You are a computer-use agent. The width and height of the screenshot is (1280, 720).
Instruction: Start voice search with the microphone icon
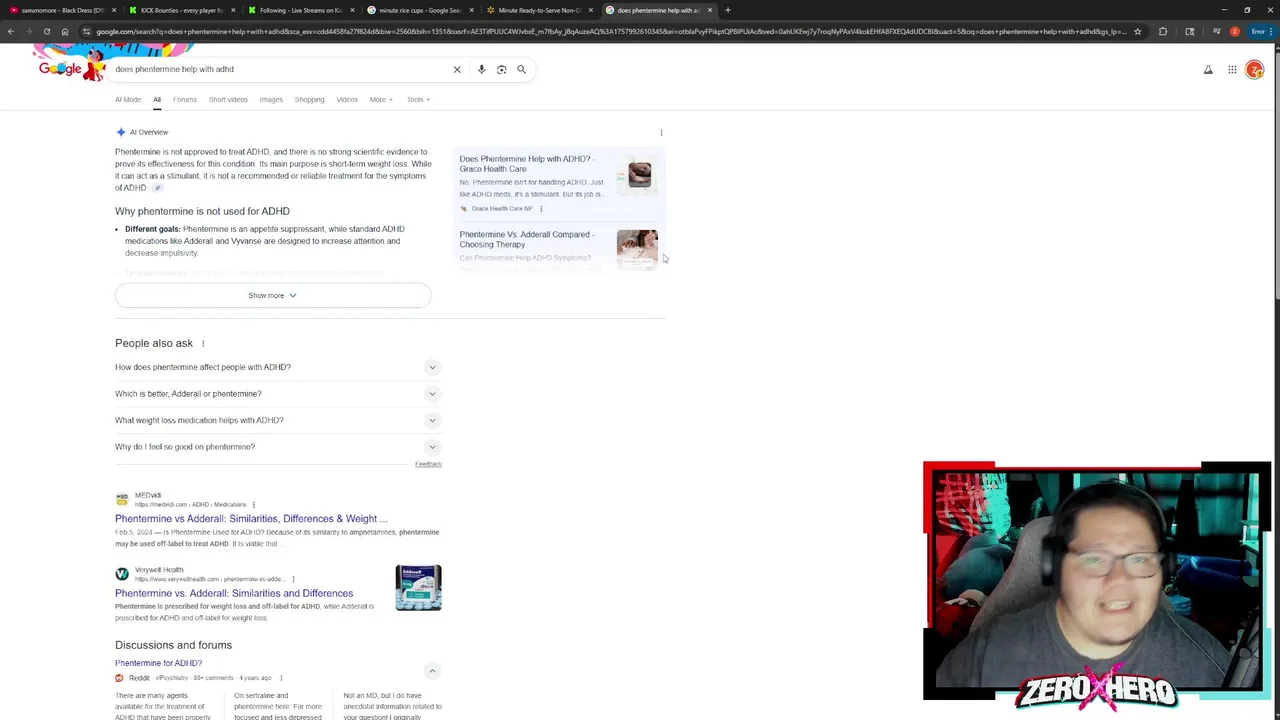pyautogui.click(x=481, y=69)
